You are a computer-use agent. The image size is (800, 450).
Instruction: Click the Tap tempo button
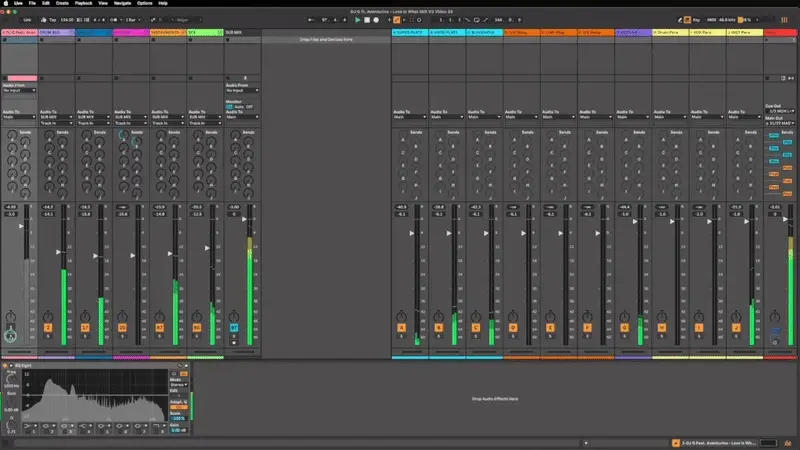[52, 20]
